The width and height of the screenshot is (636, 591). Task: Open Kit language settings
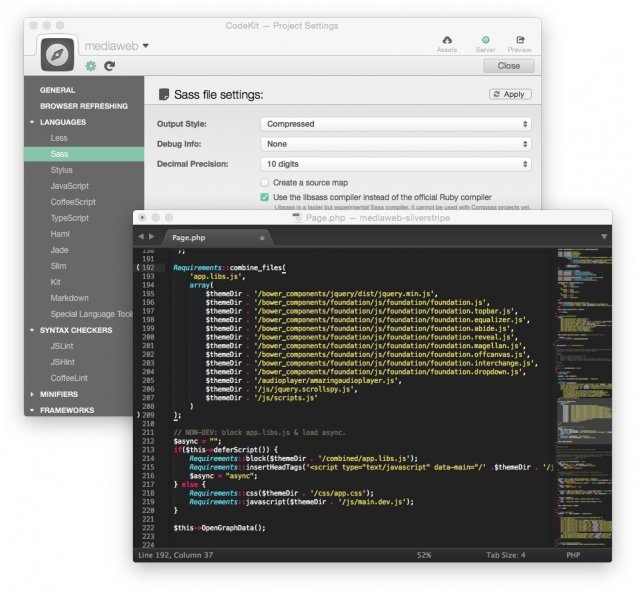coord(56,282)
